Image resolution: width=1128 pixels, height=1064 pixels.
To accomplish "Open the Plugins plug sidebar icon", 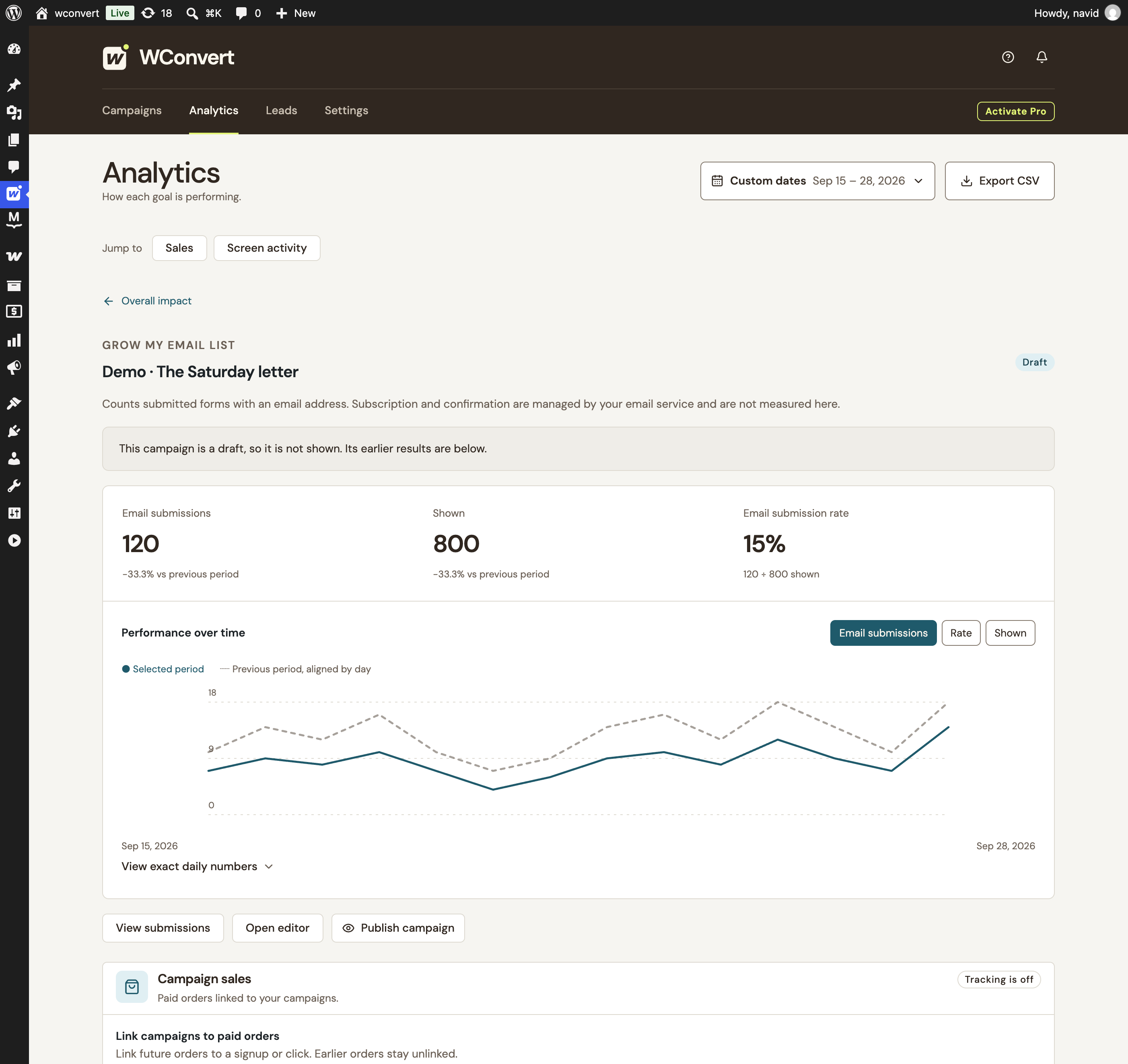I will 14,431.
